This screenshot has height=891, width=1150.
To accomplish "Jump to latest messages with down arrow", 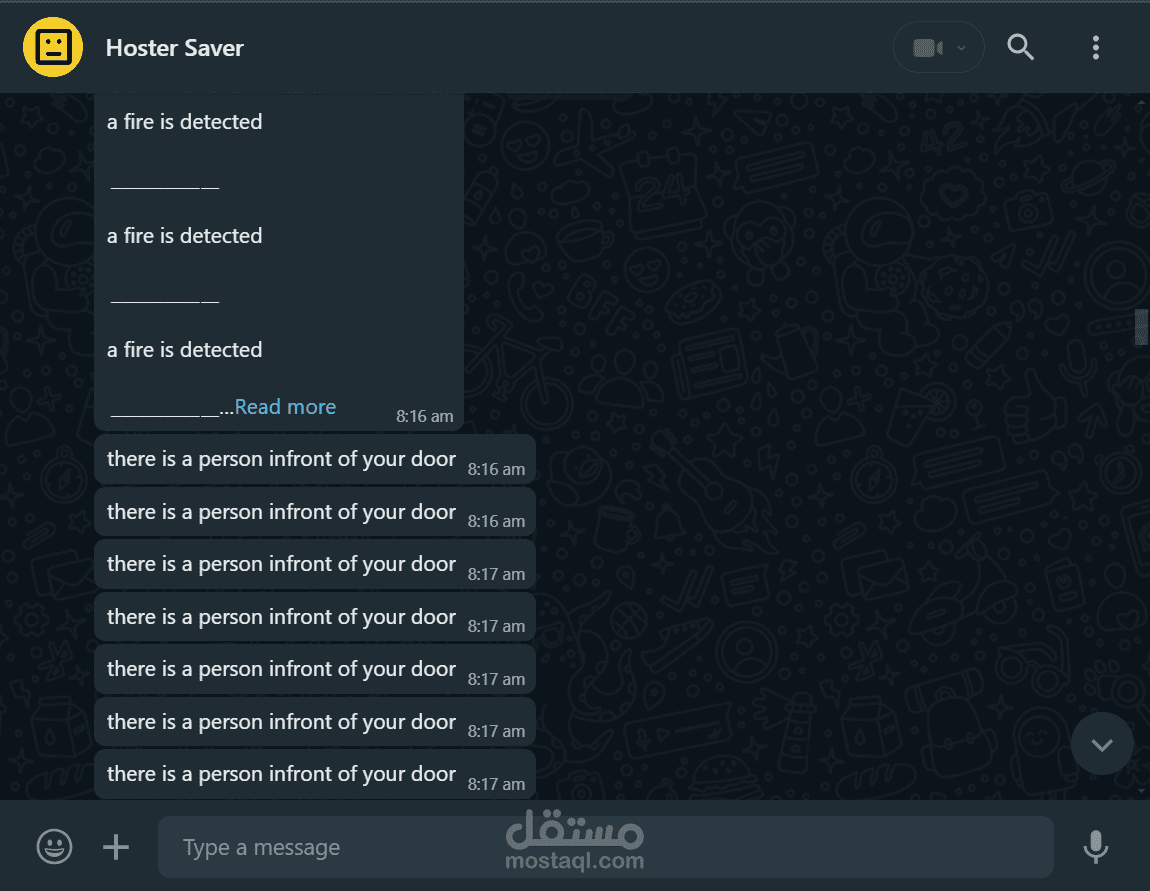I will coord(1102,744).
